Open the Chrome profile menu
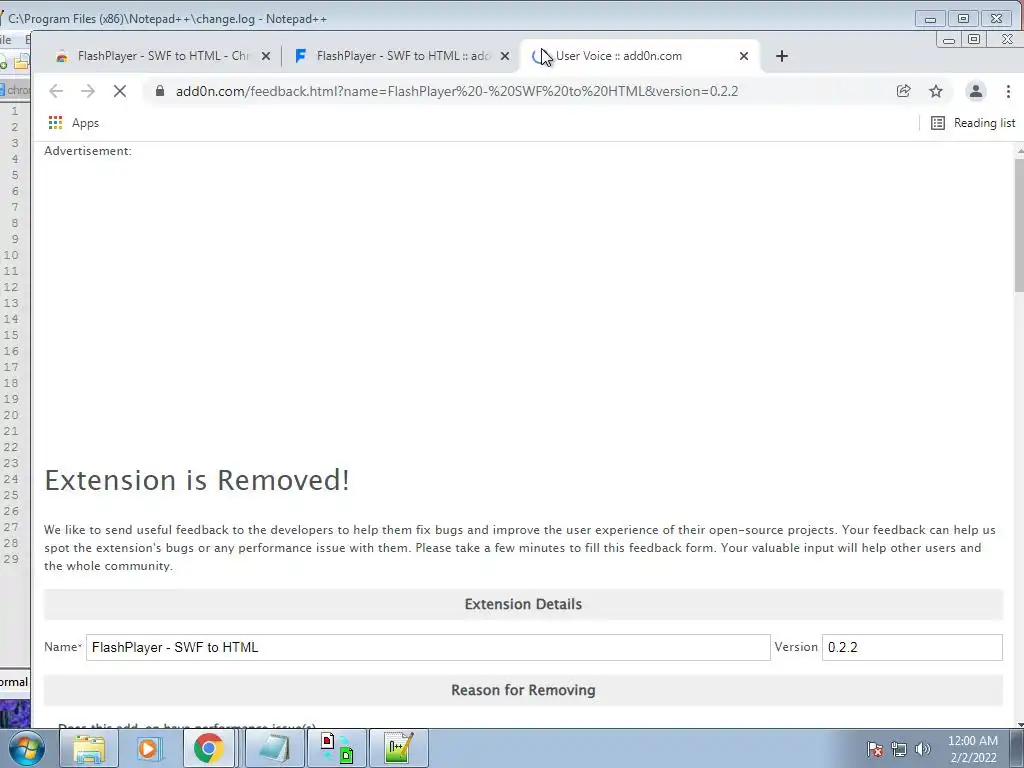Viewport: 1024px width, 768px height. pyautogui.click(x=976, y=91)
